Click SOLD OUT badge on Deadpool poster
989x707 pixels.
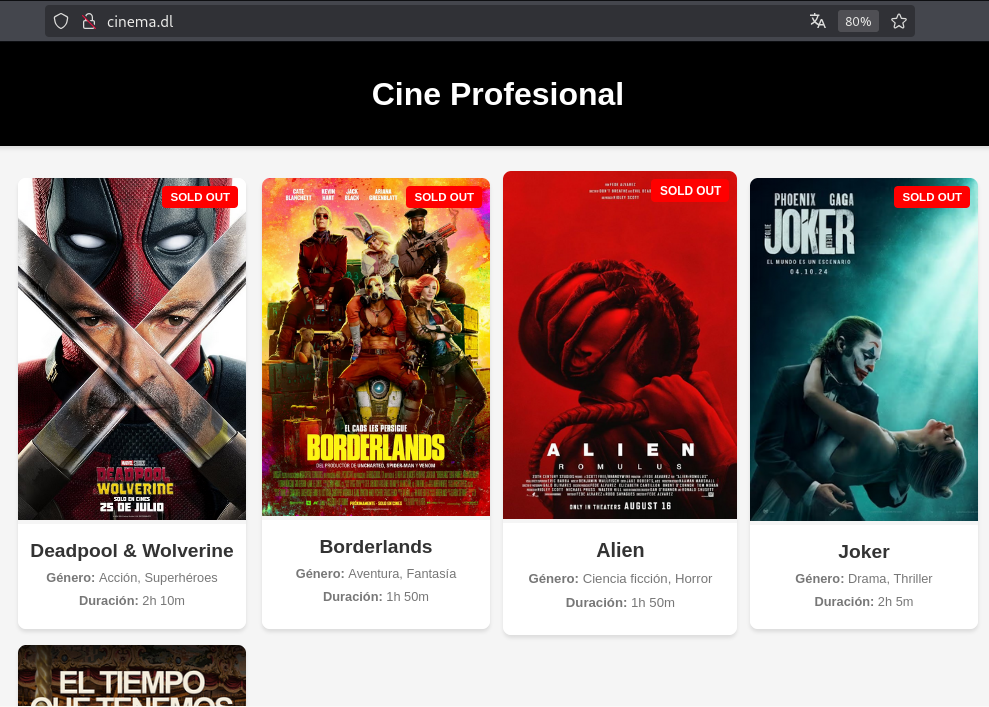(200, 197)
